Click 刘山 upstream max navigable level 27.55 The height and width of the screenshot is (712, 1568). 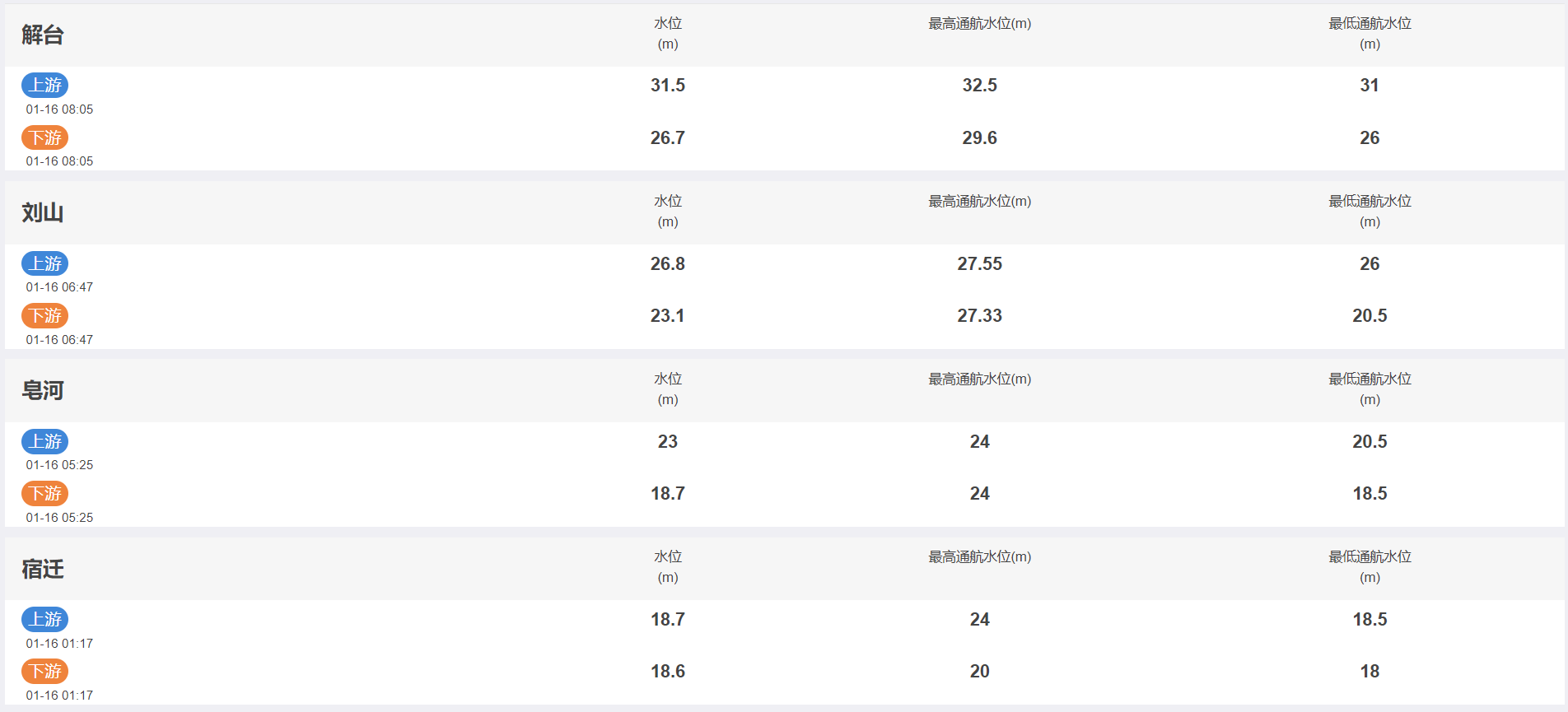pyautogui.click(x=980, y=263)
